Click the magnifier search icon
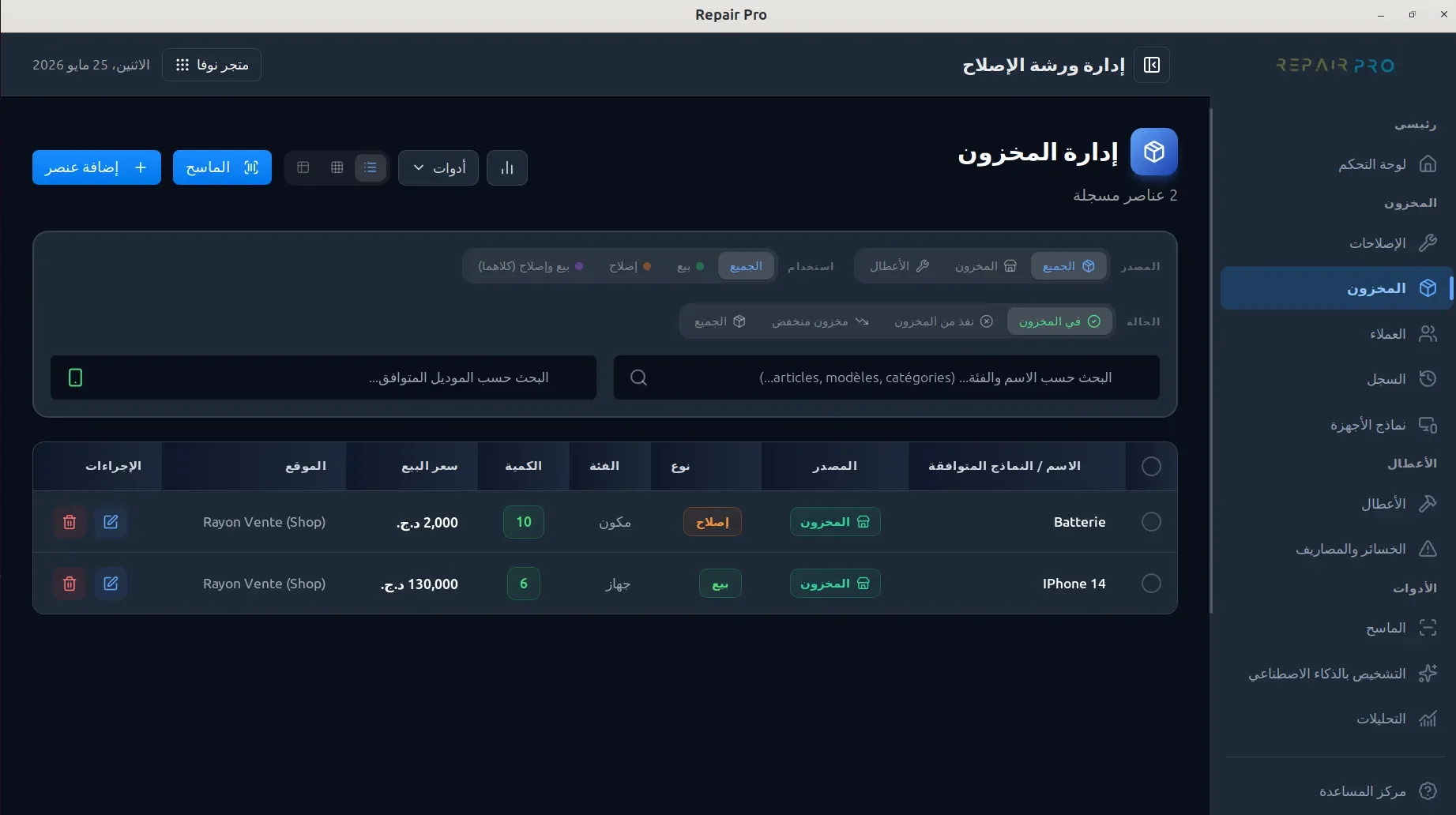 pos(638,377)
